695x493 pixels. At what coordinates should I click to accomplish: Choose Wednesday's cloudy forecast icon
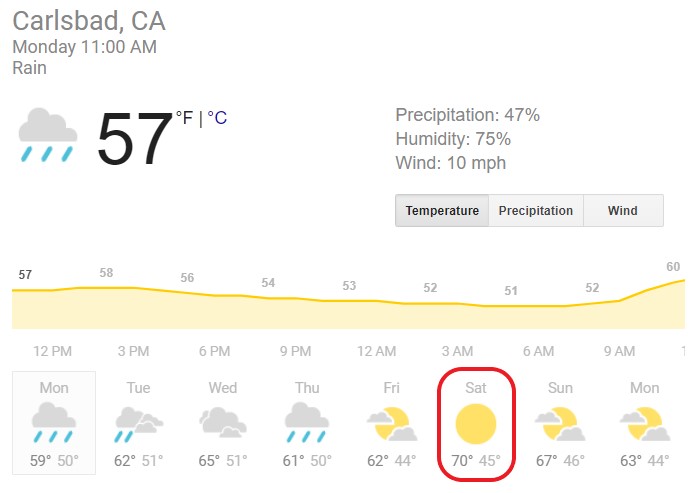point(223,423)
